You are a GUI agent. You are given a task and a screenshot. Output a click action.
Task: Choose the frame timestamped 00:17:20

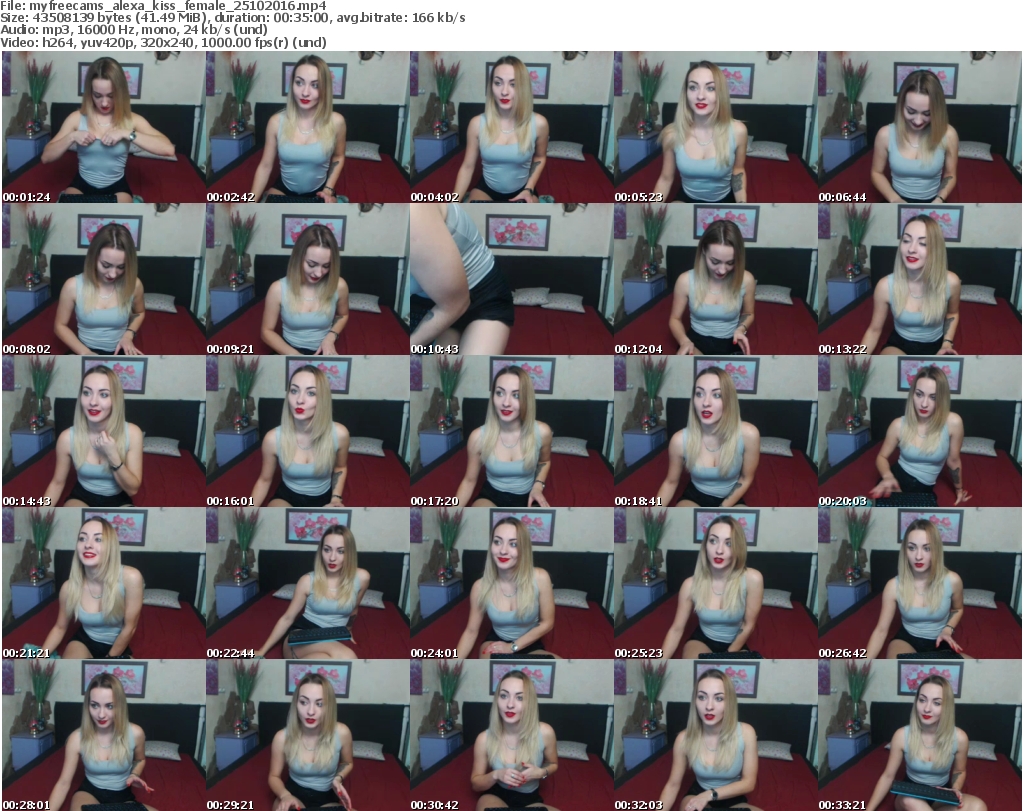511,431
